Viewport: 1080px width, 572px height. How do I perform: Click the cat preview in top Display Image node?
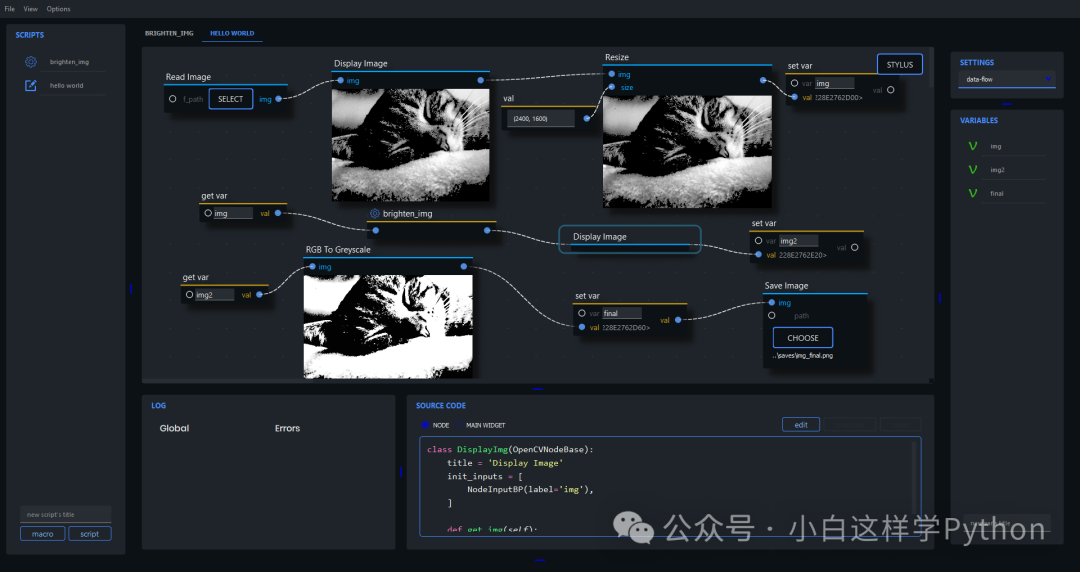411,145
